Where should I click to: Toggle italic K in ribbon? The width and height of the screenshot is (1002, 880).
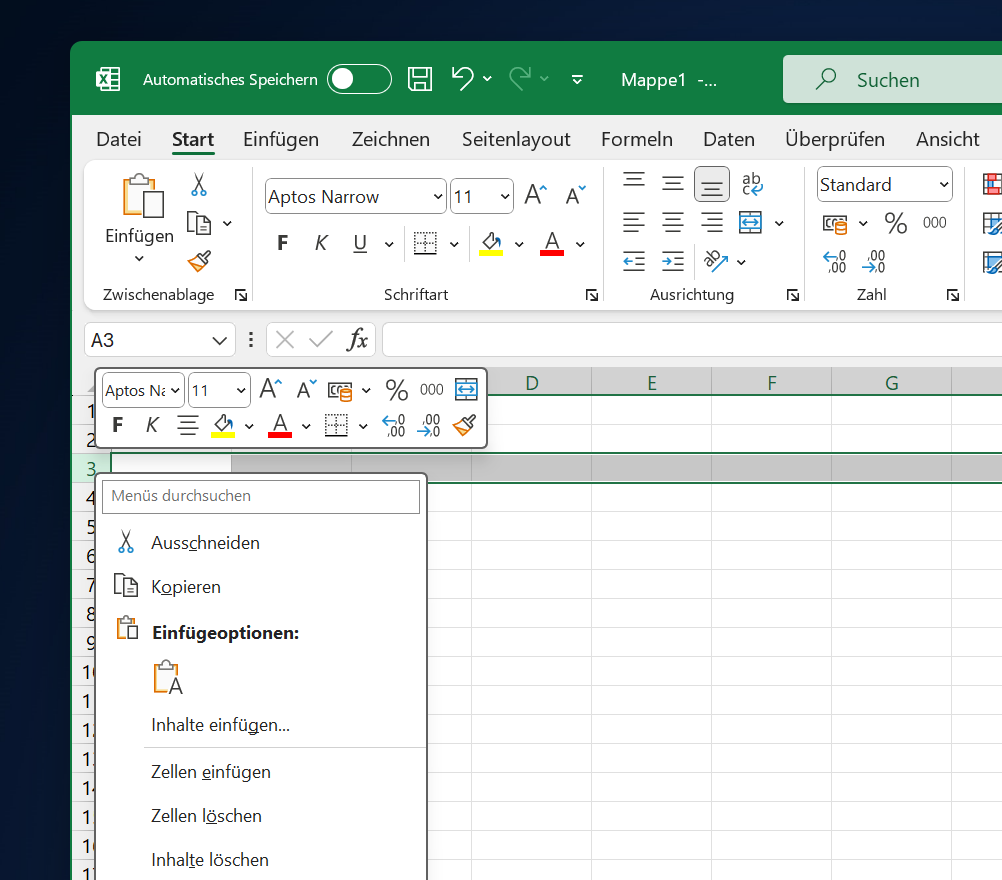click(x=321, y=243)
